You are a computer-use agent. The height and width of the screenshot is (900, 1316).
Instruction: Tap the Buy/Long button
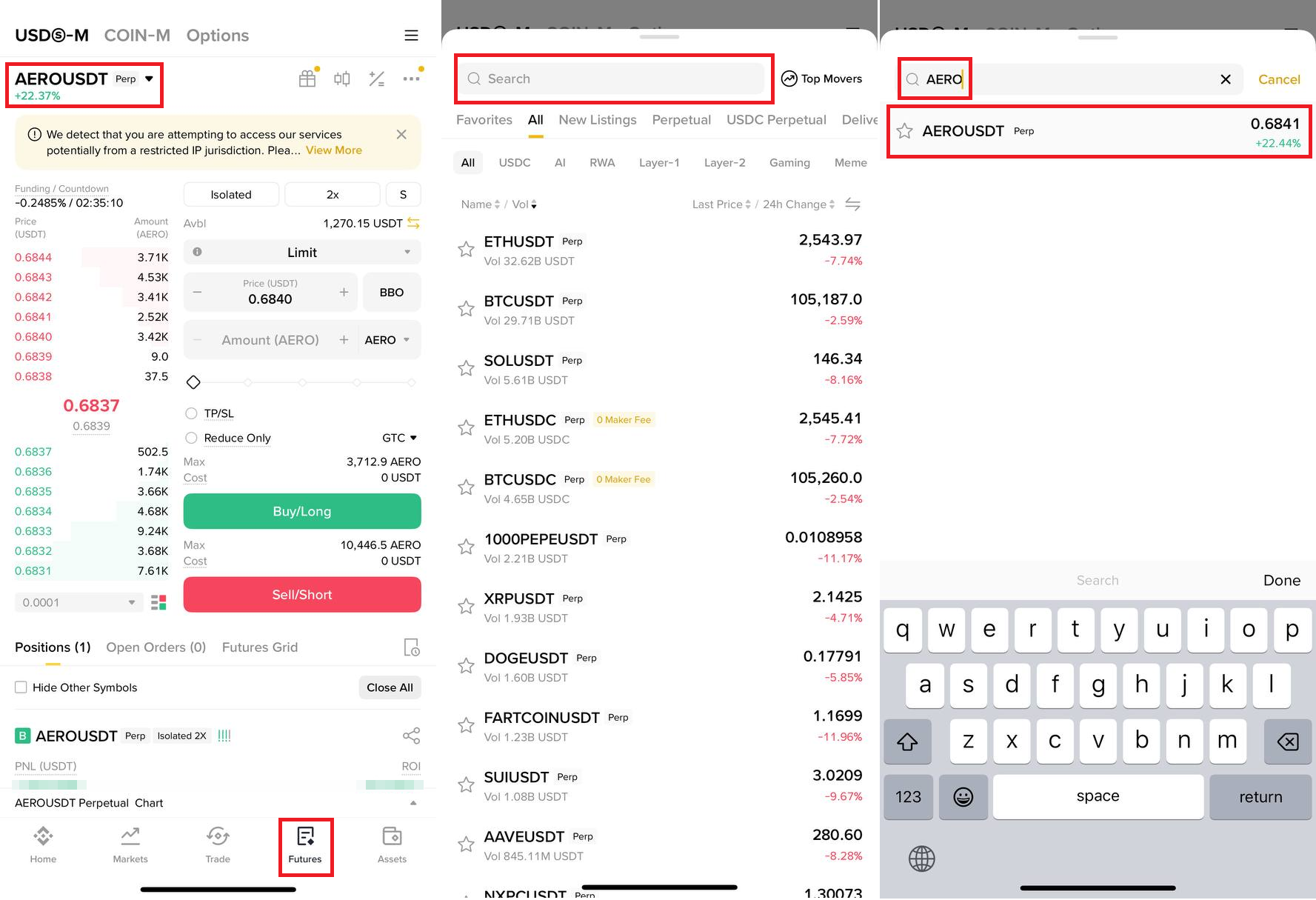302,511
